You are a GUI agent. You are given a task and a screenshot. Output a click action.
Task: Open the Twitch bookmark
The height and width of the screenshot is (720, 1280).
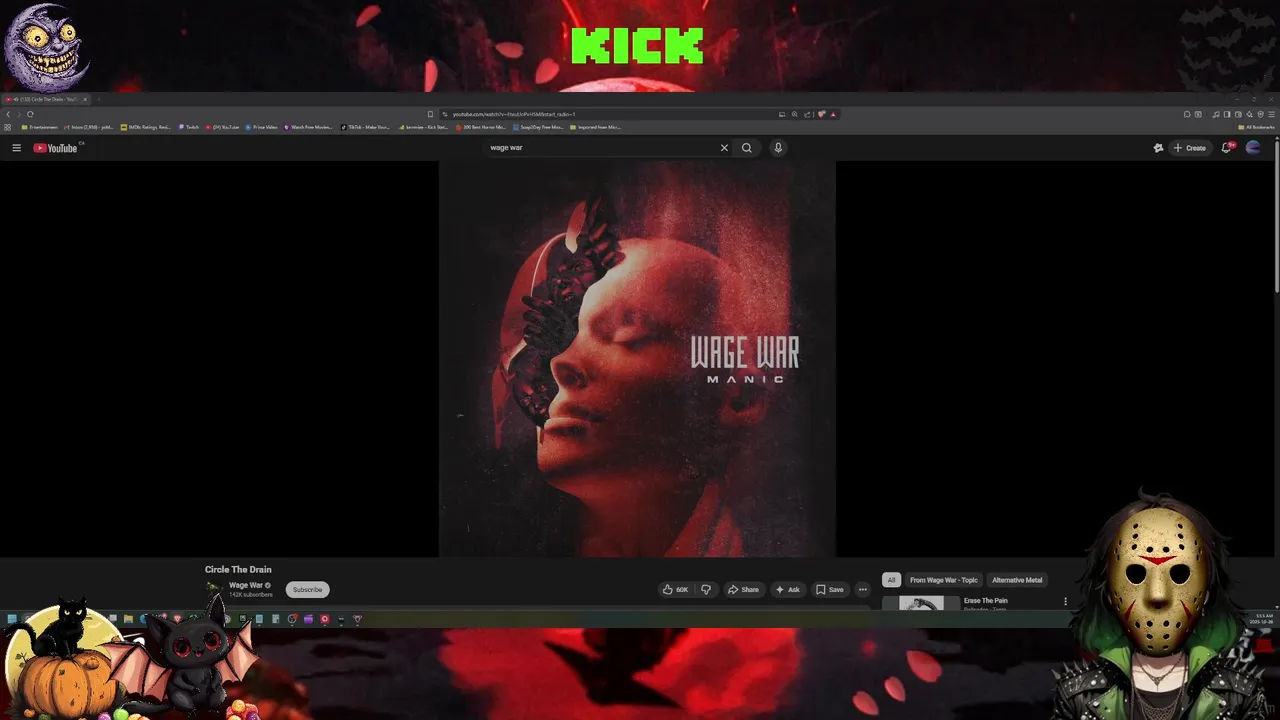[x=189, y=127]
